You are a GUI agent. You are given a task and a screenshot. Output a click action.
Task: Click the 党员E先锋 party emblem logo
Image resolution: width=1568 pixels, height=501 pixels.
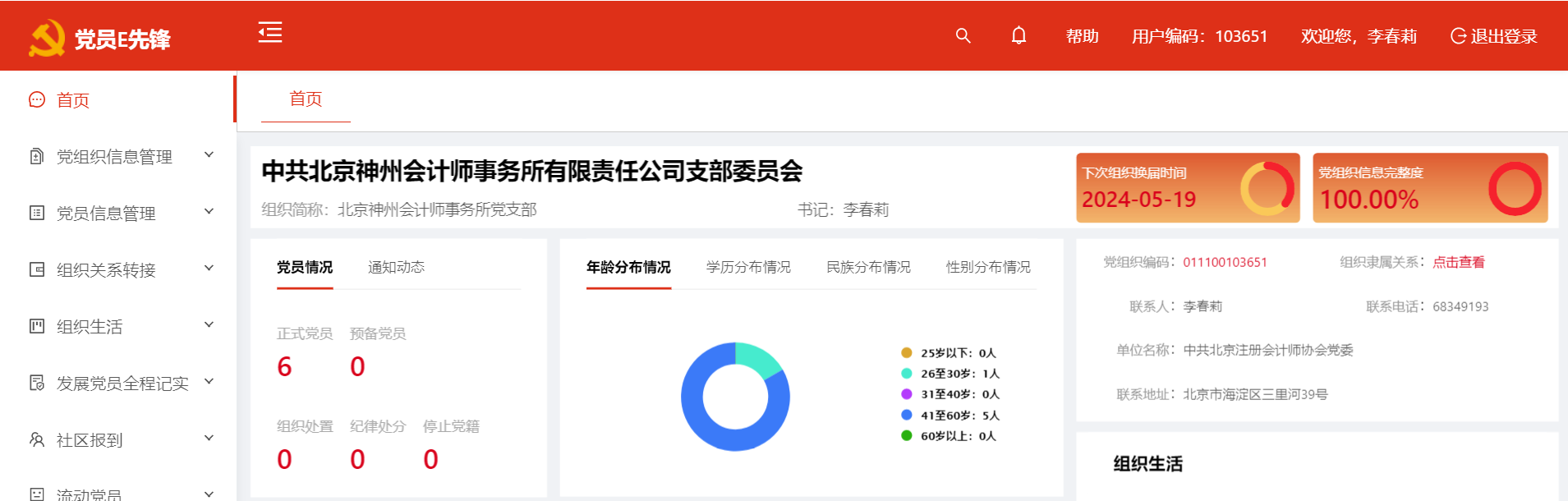click(47, 38)
